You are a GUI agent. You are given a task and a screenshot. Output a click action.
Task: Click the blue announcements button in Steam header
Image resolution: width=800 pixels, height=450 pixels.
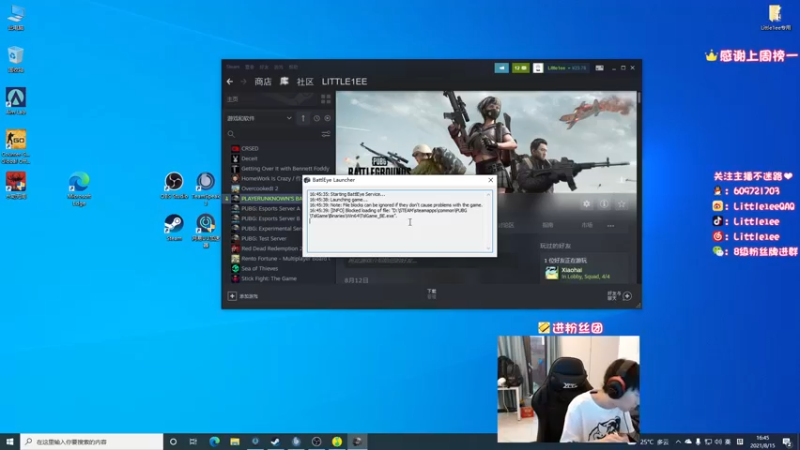[502, 68]
